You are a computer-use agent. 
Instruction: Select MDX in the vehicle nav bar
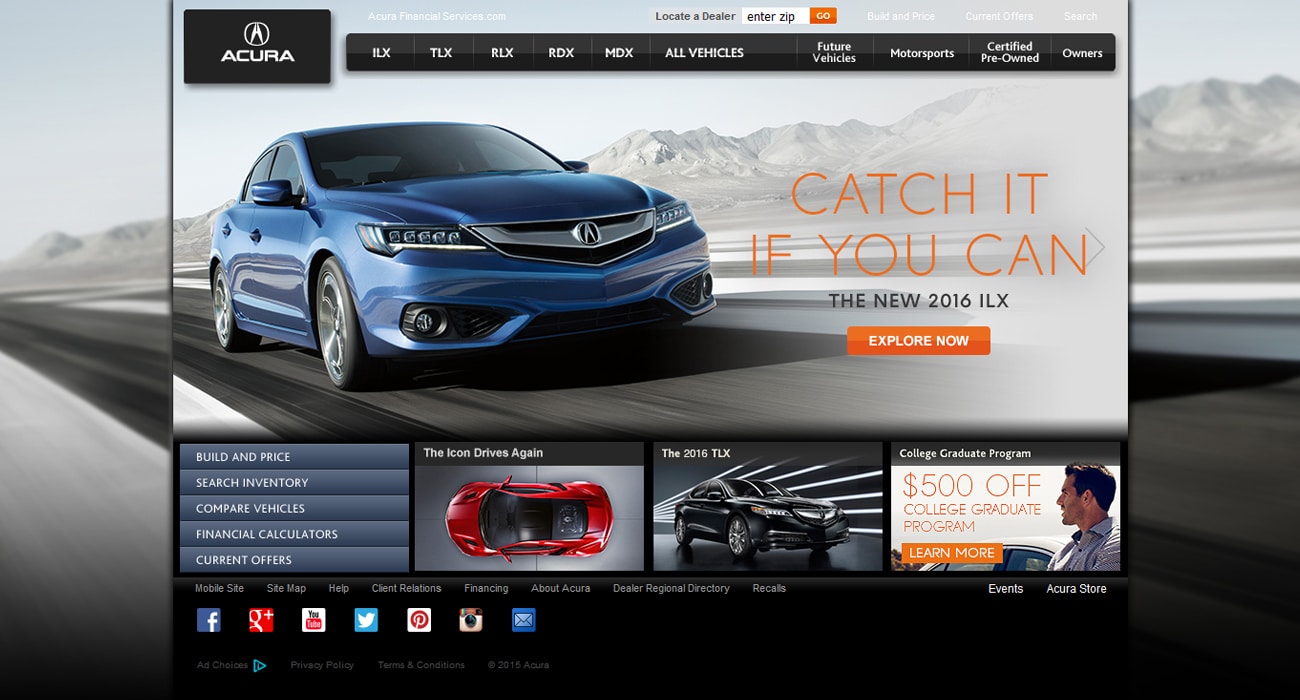click(619, 53)
